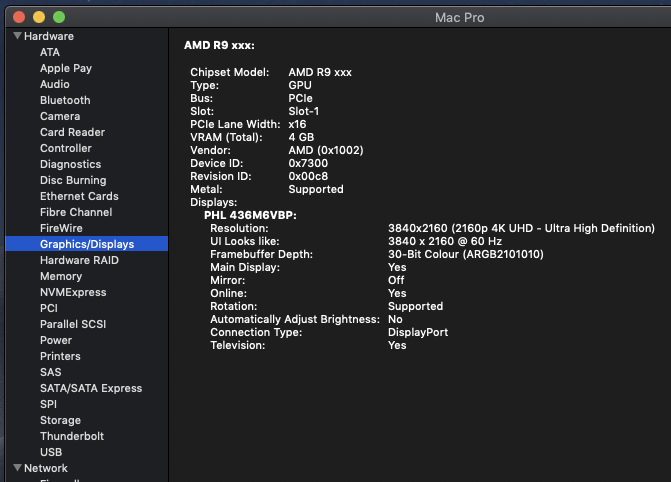671x482 pixels.
Task: Select SPI in the sidebar
Action: 48,404
